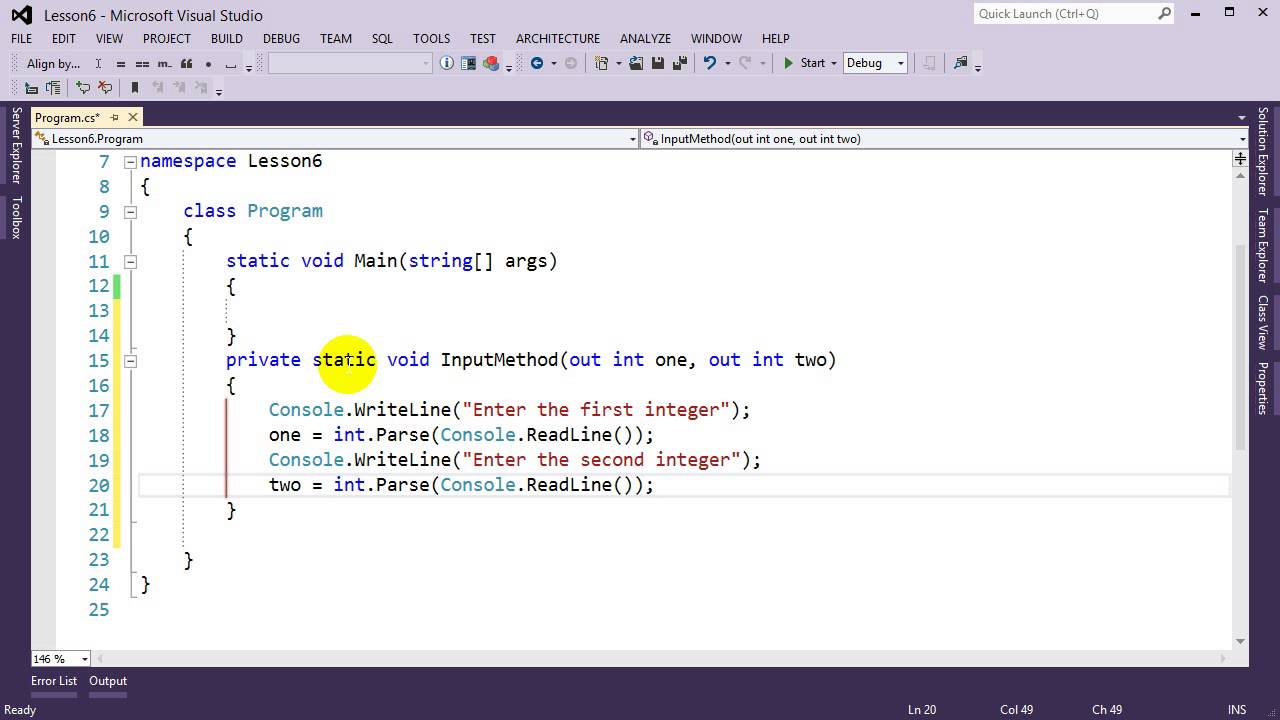Click the Start label button
This screenshot has height=720, width=1280.
pos(813,63)
